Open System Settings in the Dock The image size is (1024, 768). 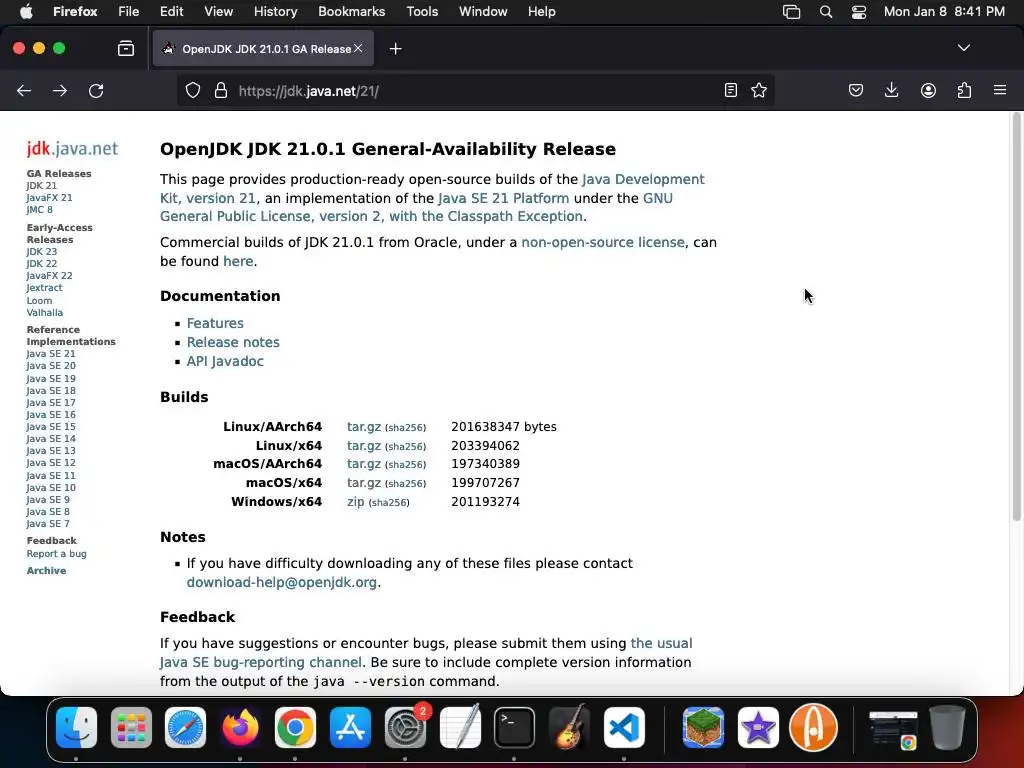(x=405, y=728)
